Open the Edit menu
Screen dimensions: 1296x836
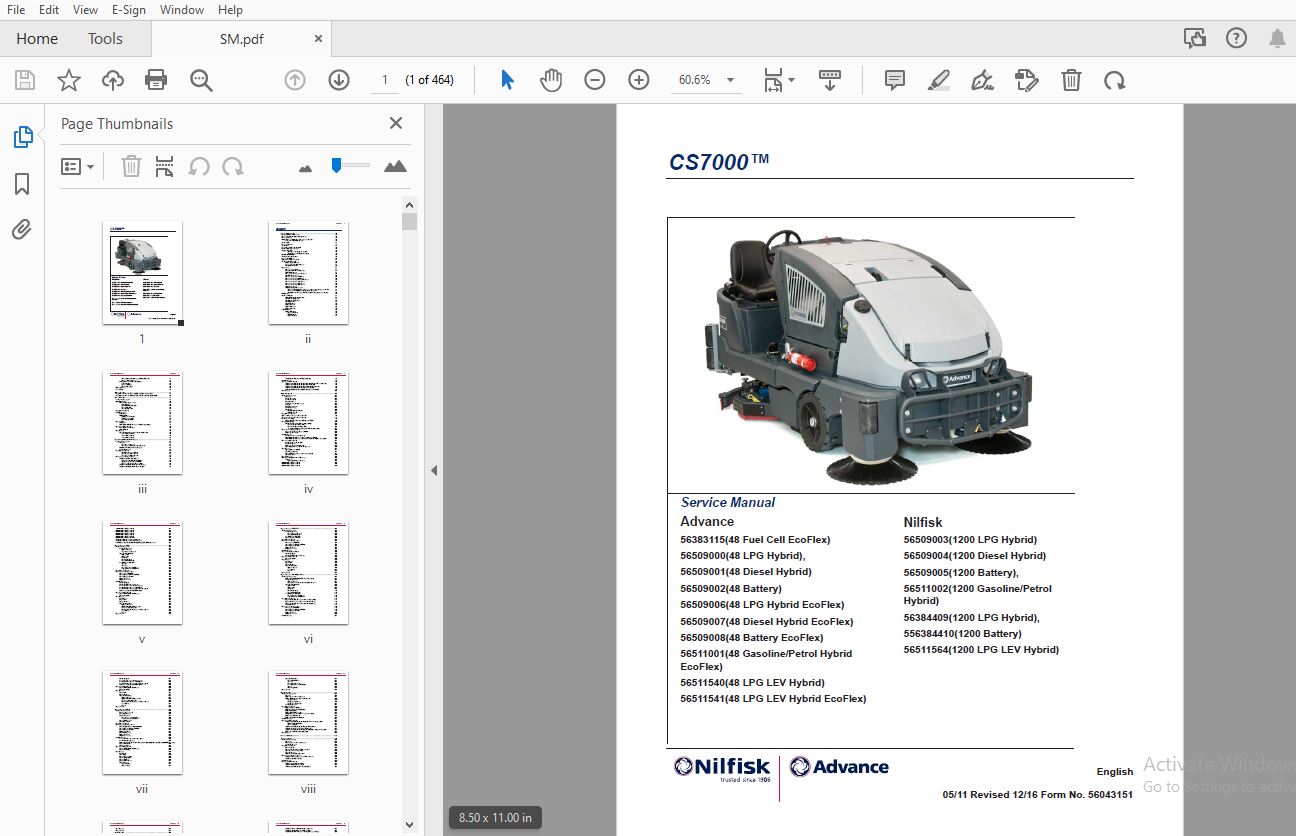[x=49, y=9]
